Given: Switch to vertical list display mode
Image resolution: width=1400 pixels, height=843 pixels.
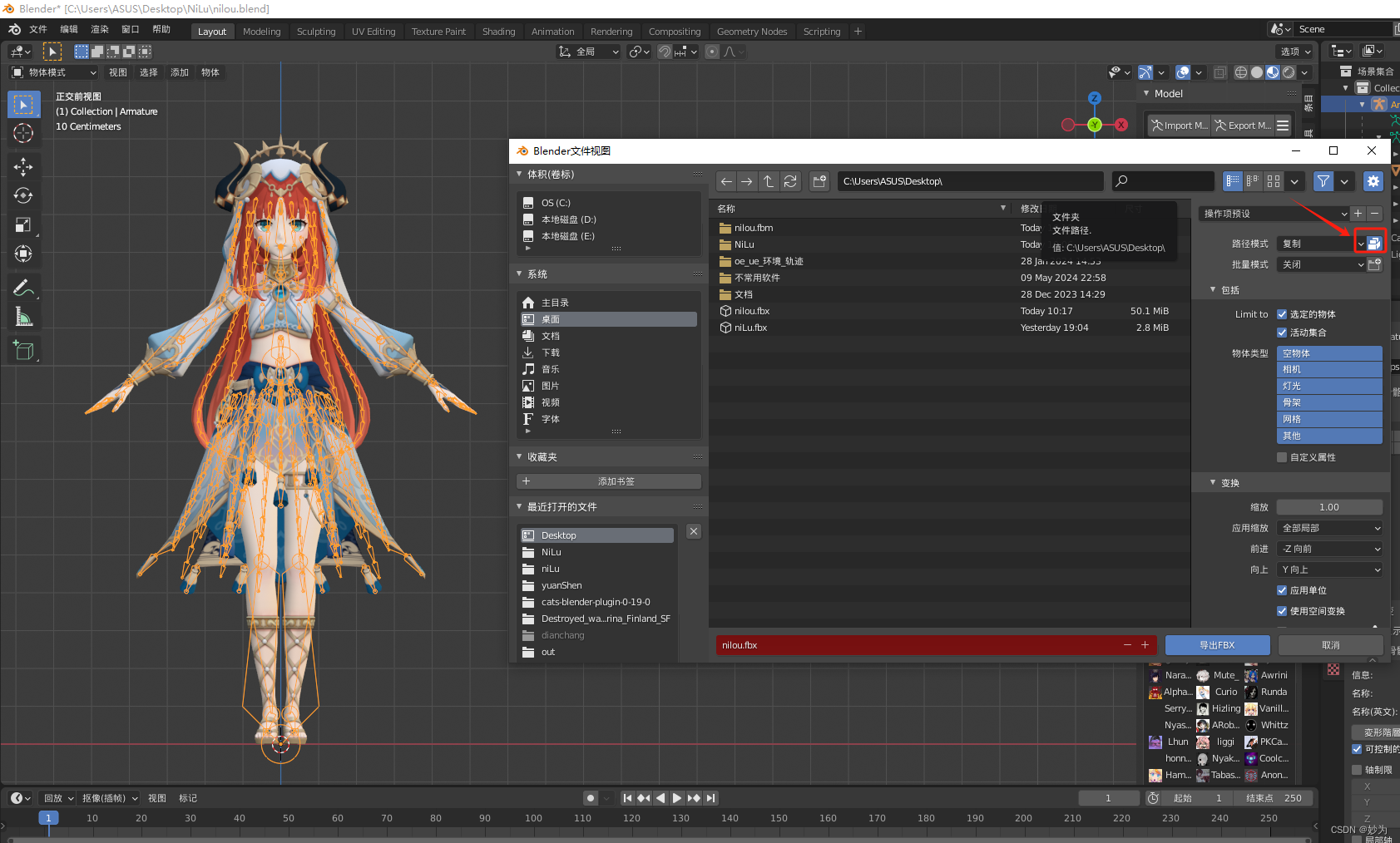Looking at the screenshot, I should click(1233, 181).
